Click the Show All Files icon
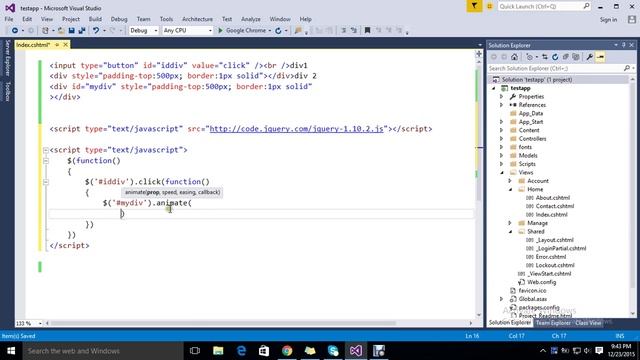The width and height of the screenshot is (640, 360). [576, 57]
